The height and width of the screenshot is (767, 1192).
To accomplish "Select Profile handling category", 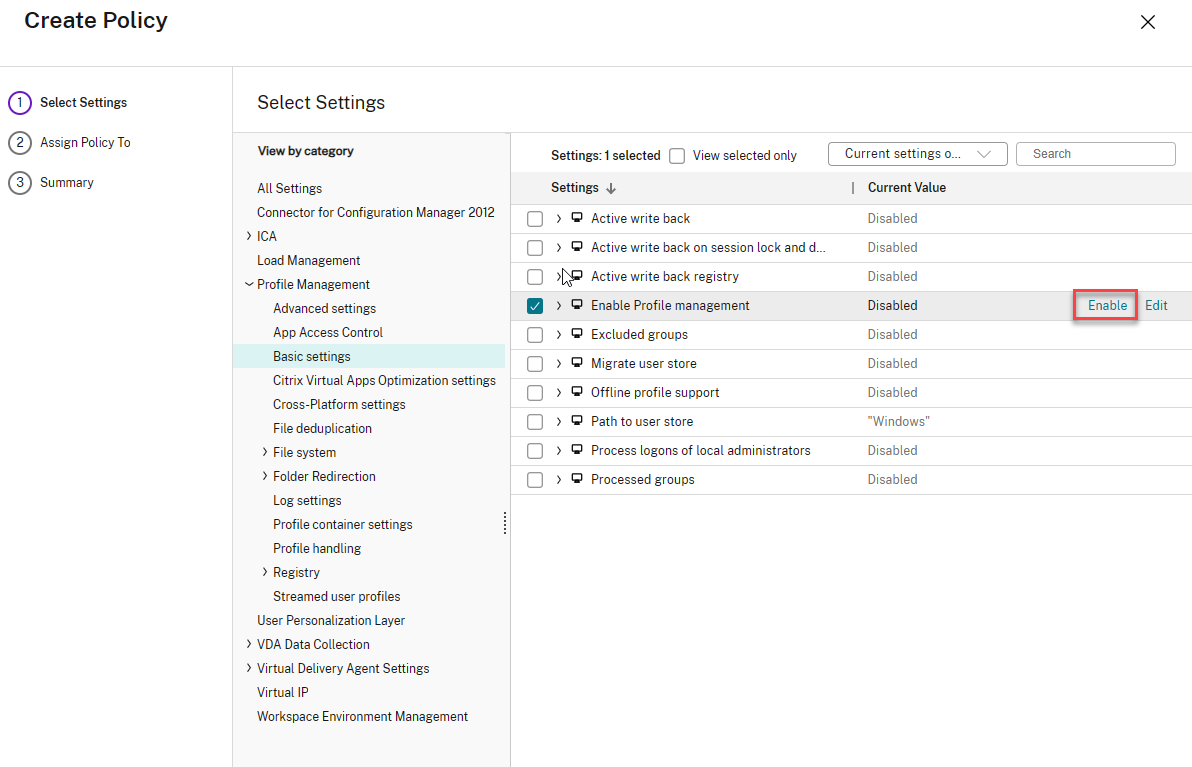I will (x=317, y=548).
